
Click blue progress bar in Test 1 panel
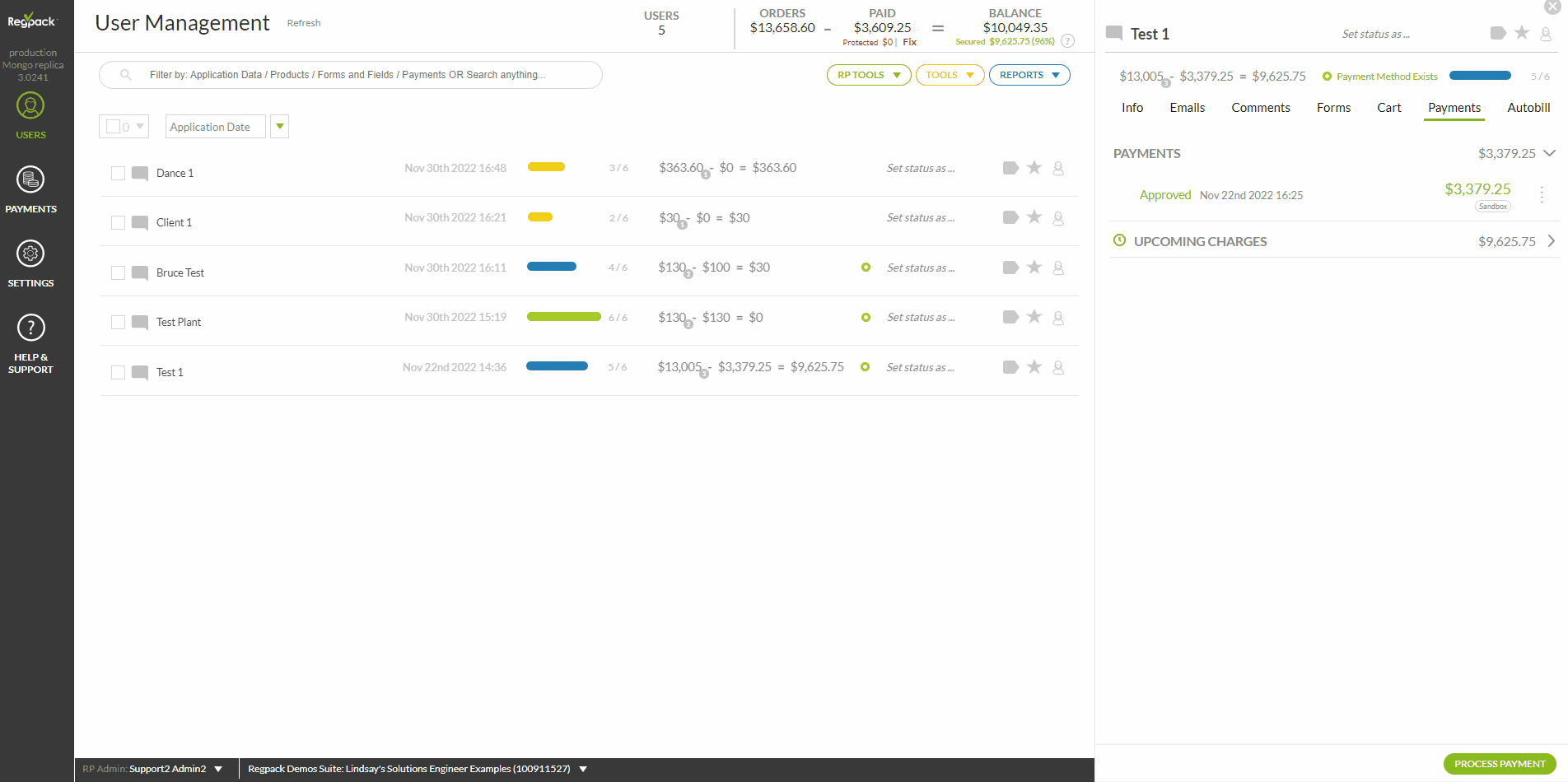point(1480,76)
